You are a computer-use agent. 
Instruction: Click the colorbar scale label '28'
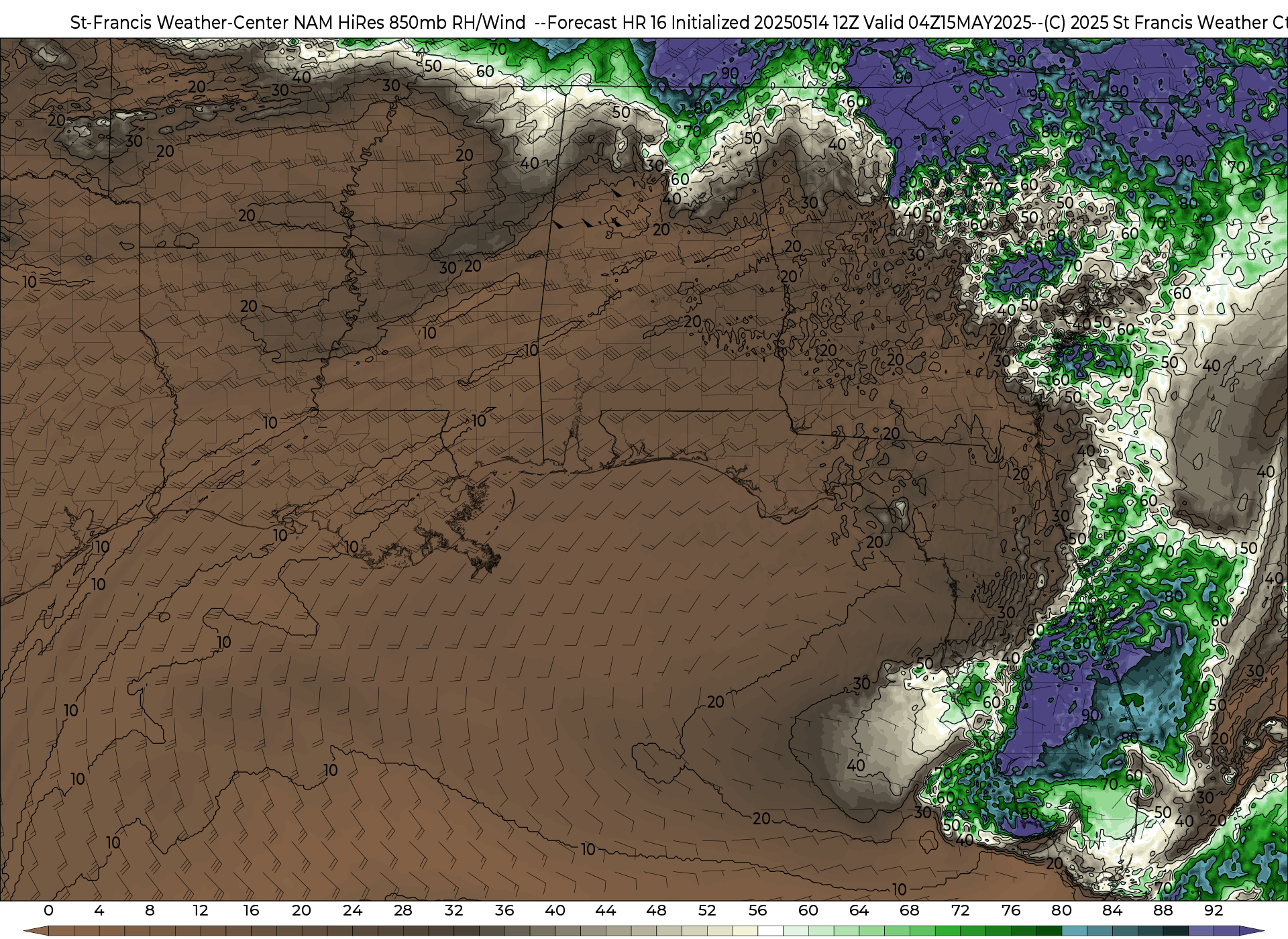pos(403,910)
